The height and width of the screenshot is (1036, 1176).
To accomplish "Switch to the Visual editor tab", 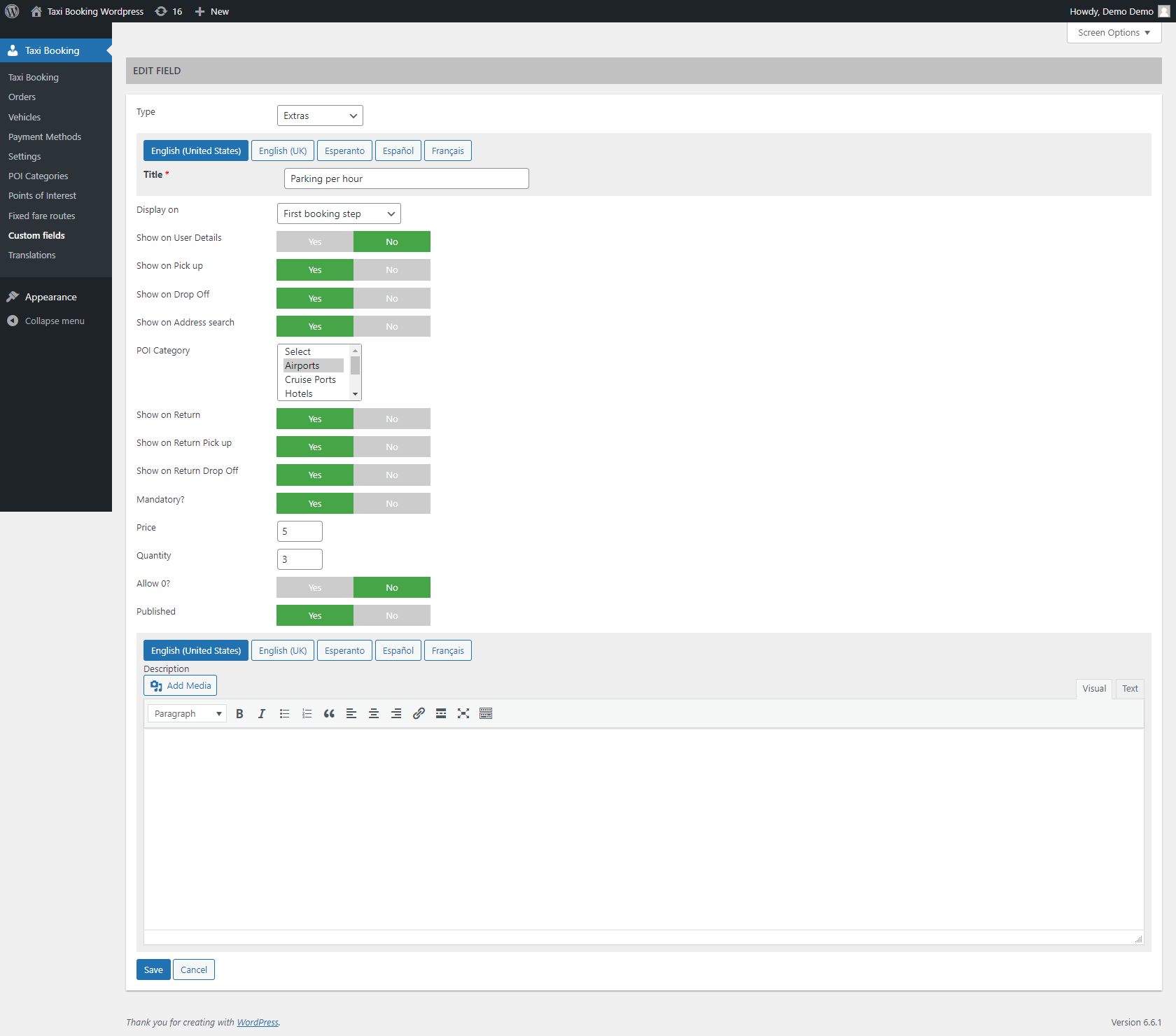I will pos(1094,688).
